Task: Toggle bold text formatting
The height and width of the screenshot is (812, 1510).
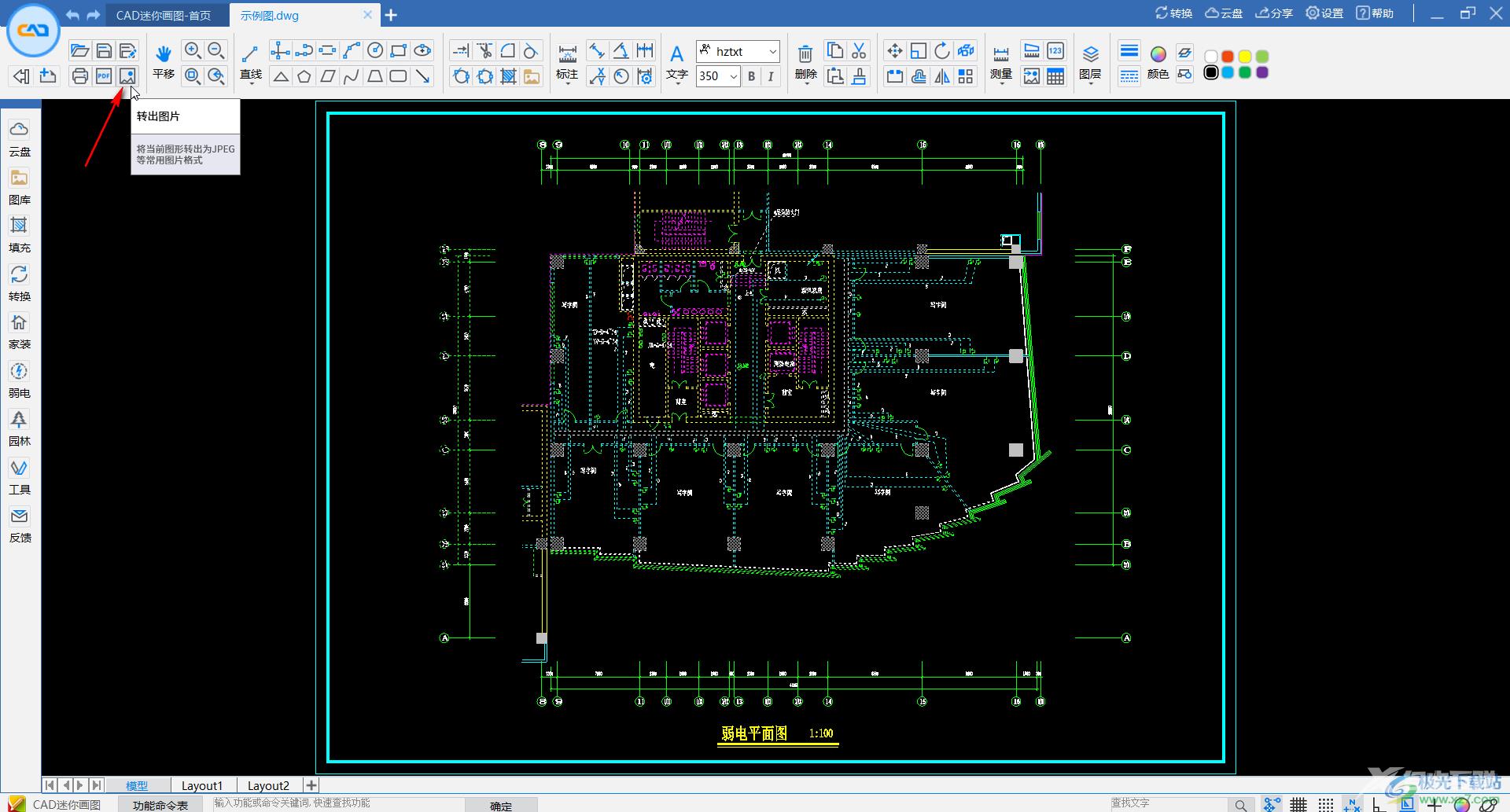Action: click(x=751, y=76)
